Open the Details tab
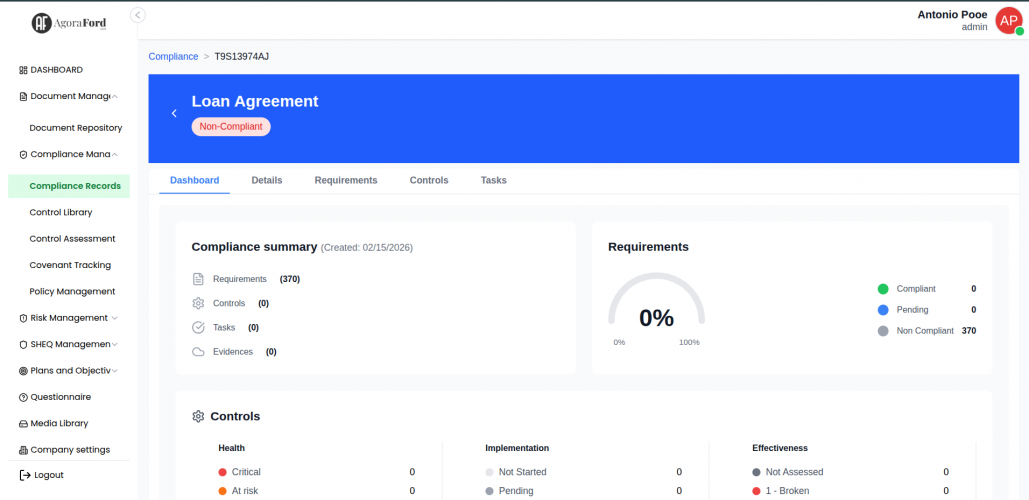 point(266,180)
